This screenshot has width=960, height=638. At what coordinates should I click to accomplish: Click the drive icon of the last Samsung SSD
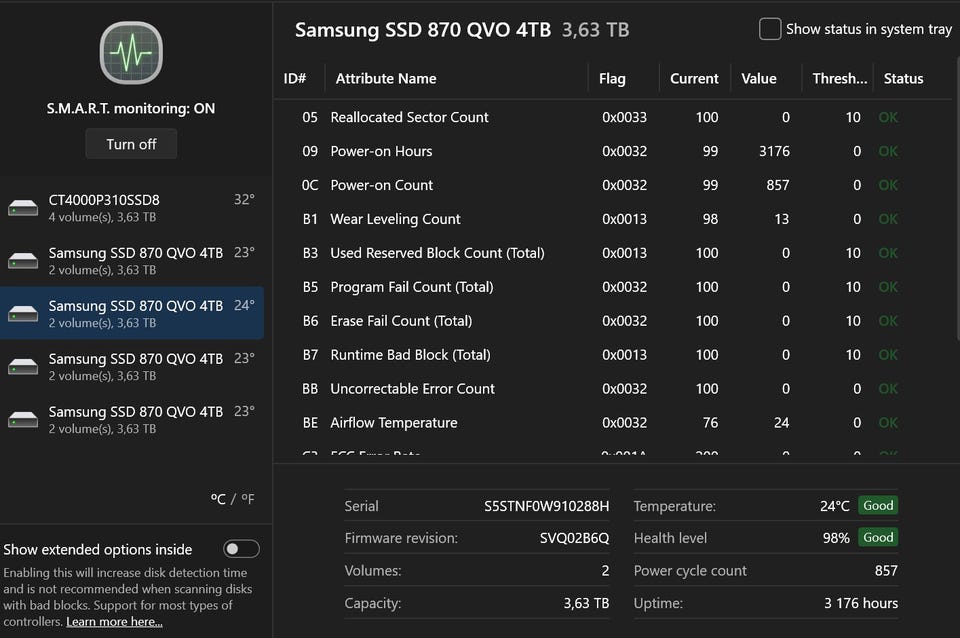(x=23, y=420)
